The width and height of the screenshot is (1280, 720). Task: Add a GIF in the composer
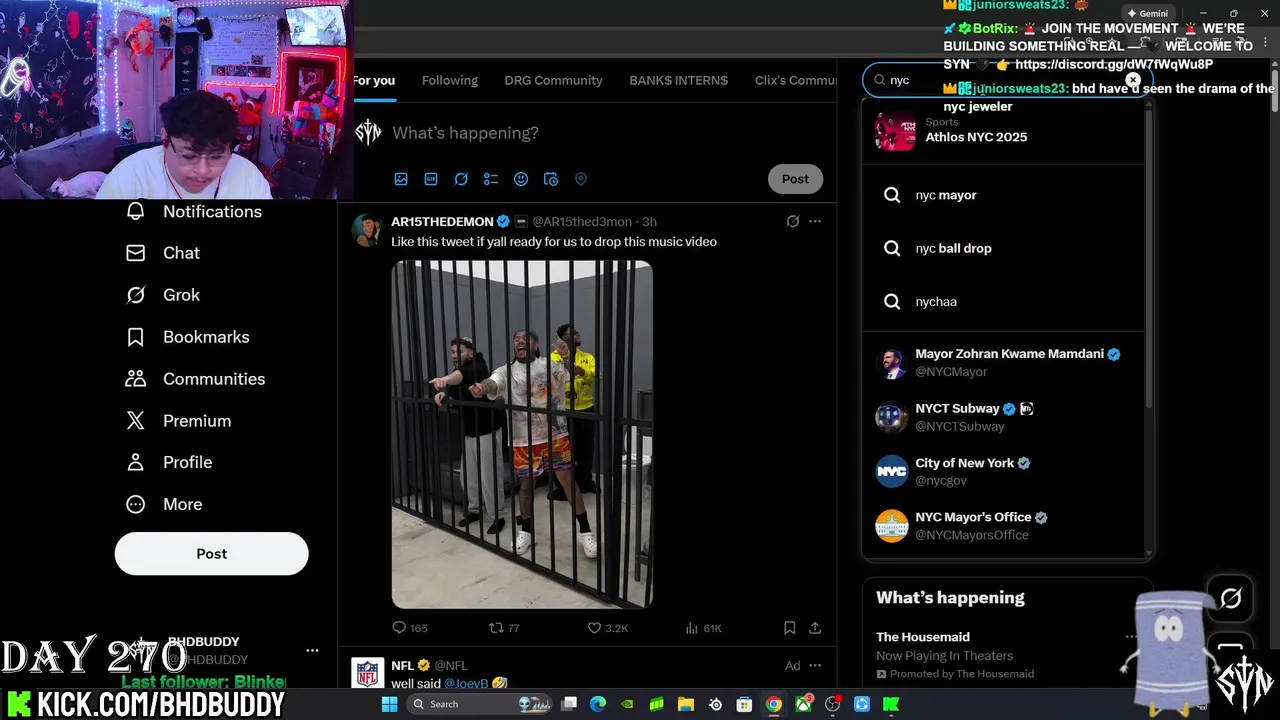point(431,179)
